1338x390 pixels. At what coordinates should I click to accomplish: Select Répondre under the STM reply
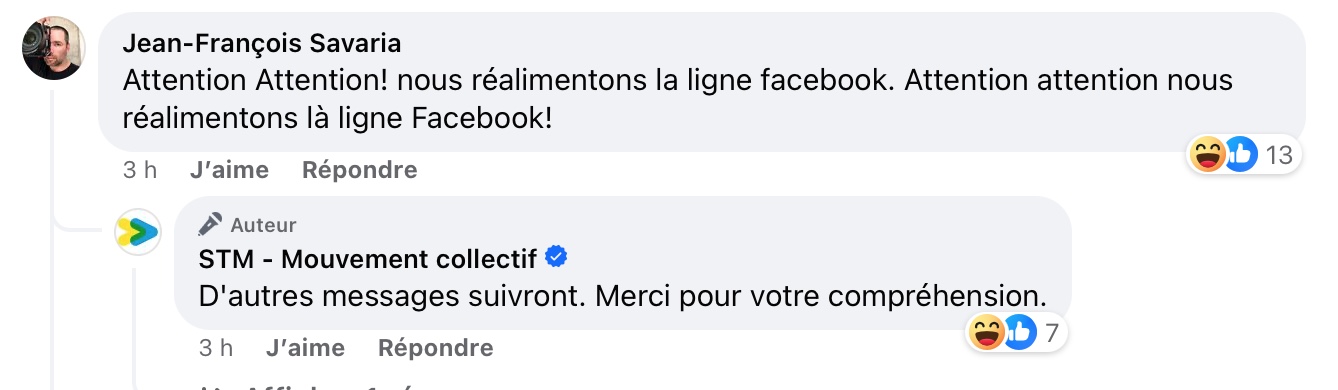pos(436,348)
